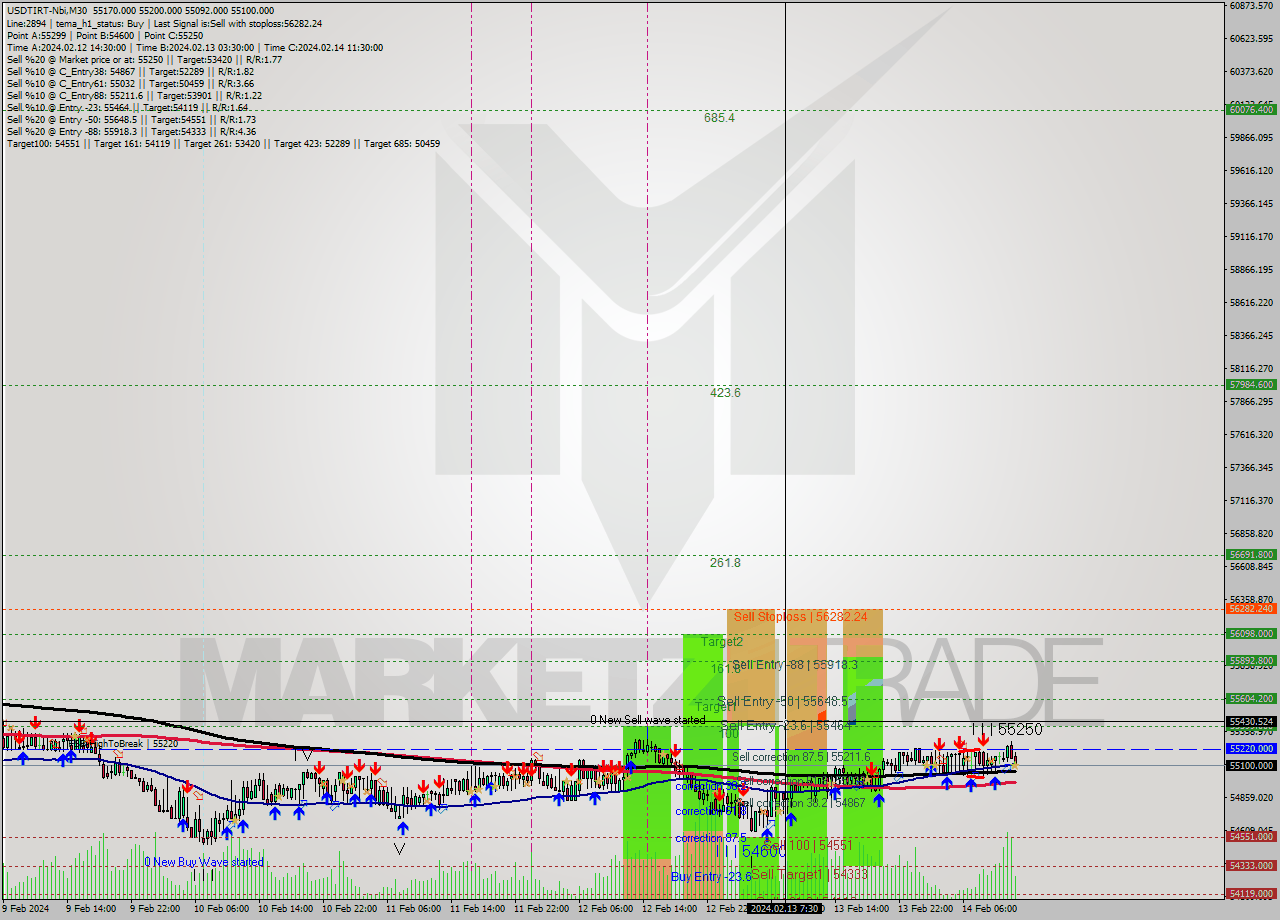
Task: Select the 55220.000 blue price tag
Action: [1251, 748]
